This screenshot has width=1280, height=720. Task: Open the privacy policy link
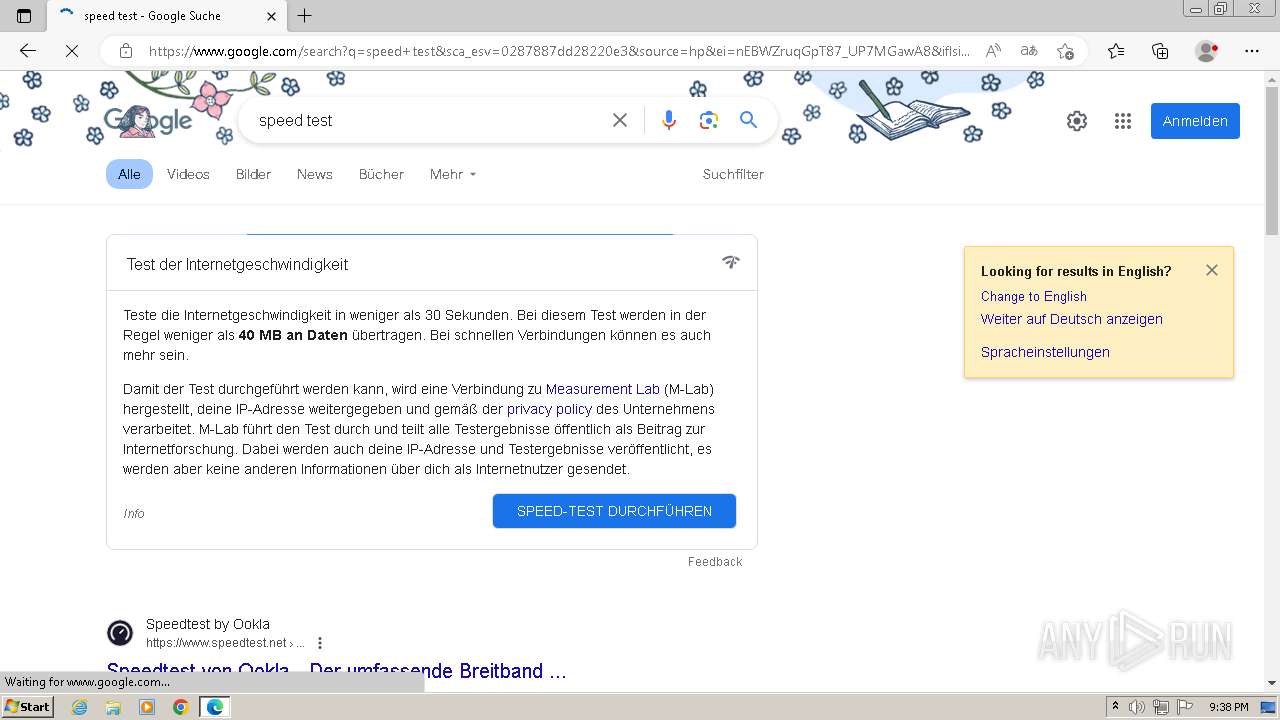(x=549, y=409)
